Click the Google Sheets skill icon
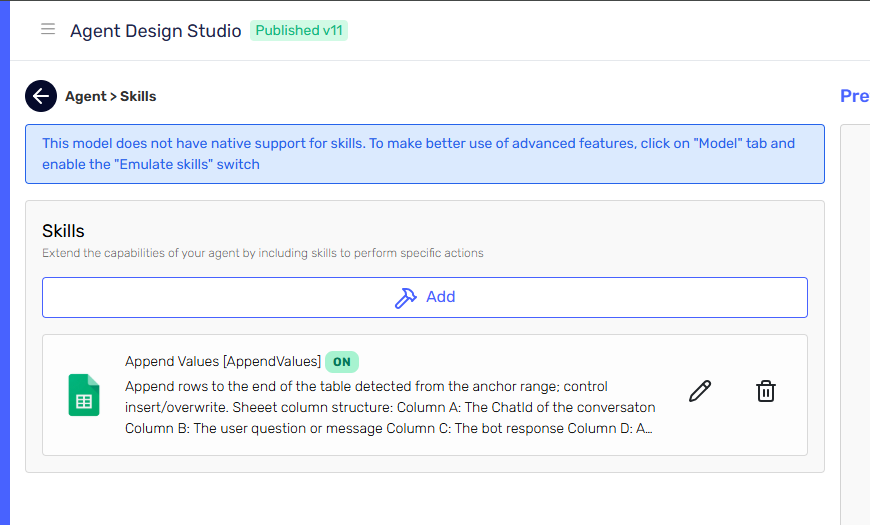Screen dimensions: 870x525 [84, 395]
